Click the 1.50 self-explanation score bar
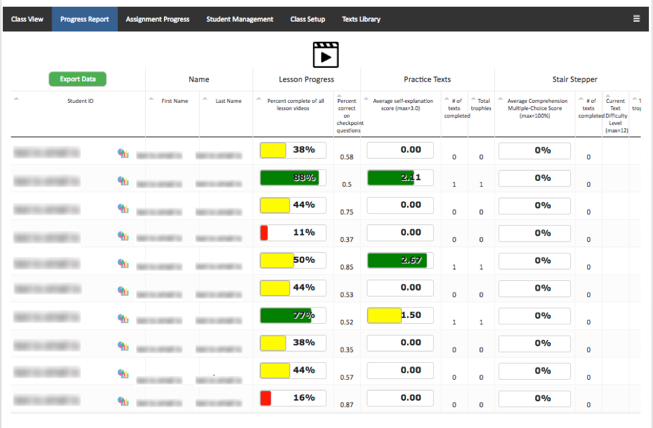The image size is (653, 428). point(400,316)
